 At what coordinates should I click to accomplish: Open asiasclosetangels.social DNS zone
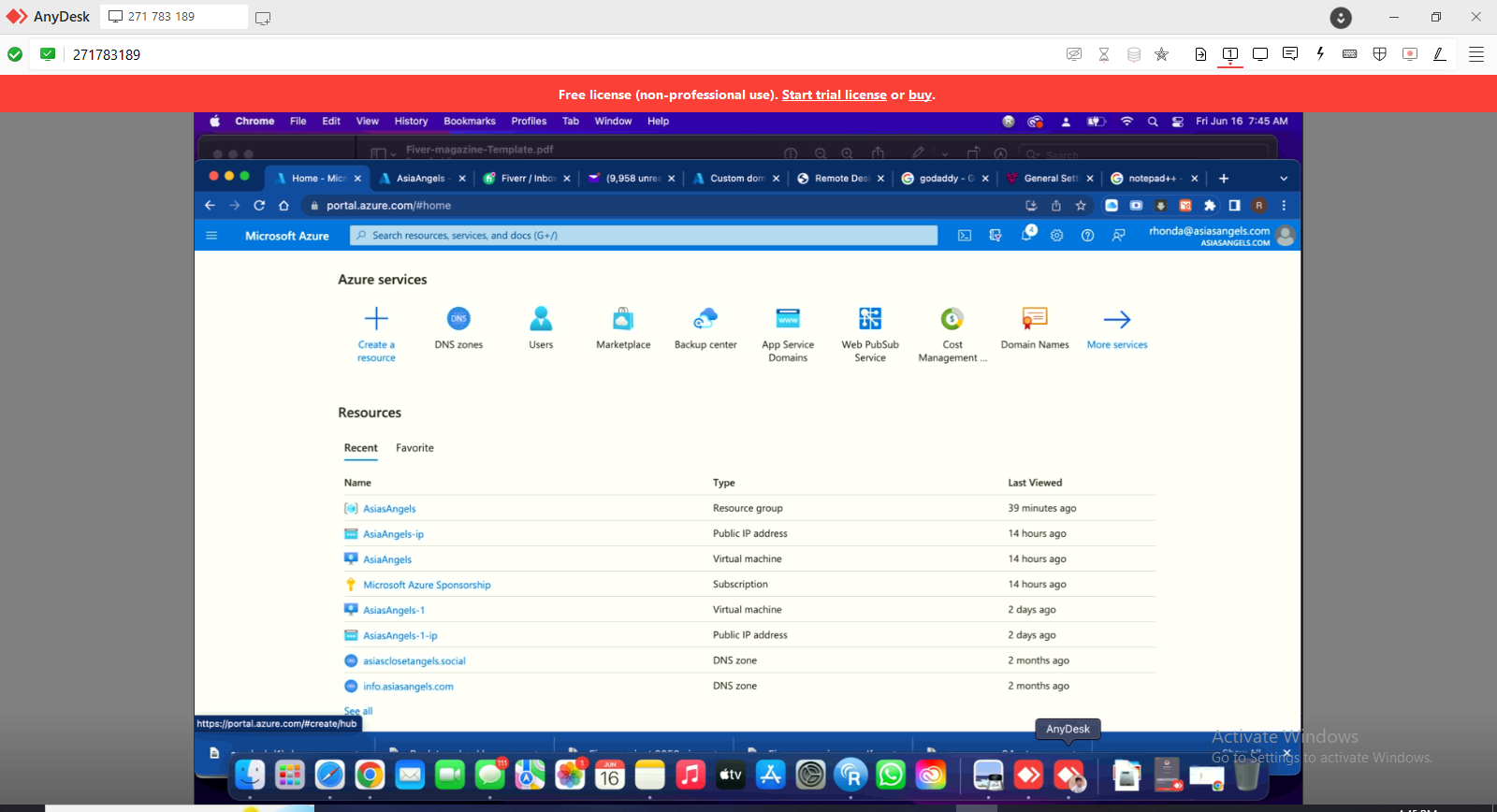click(x=414, y=660)
